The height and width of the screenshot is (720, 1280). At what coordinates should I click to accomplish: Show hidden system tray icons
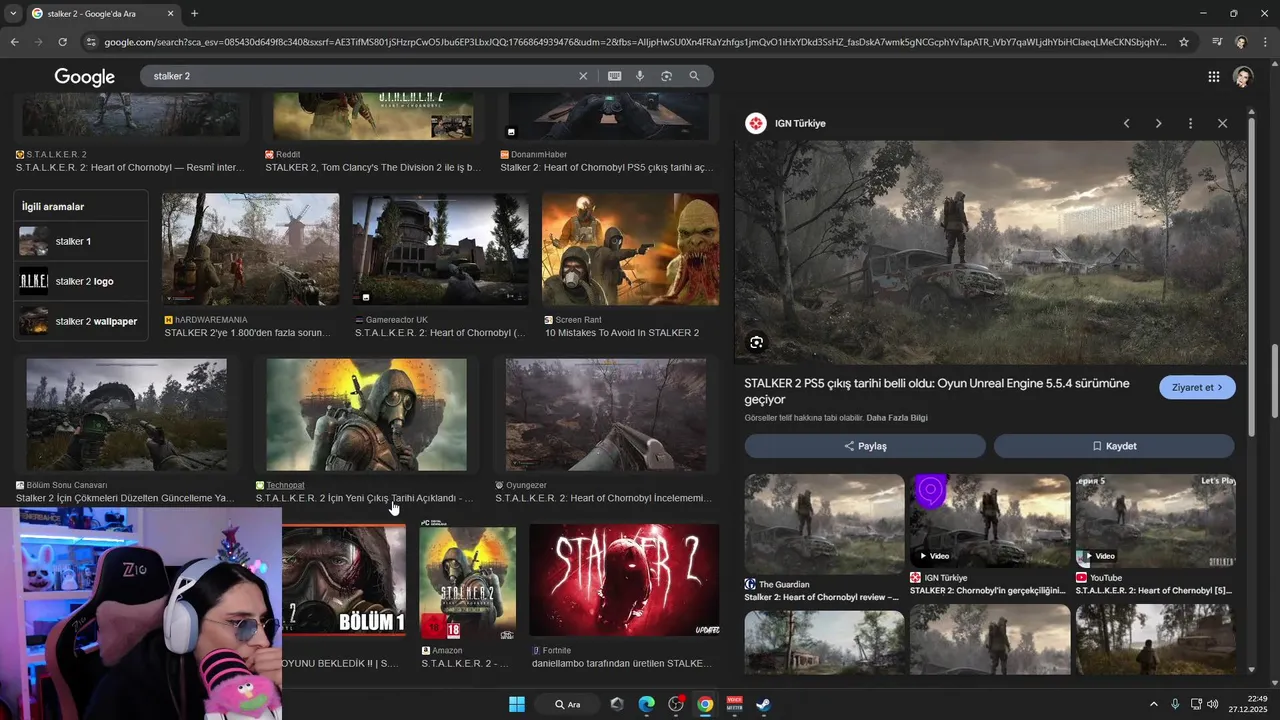click(1153, 704)
